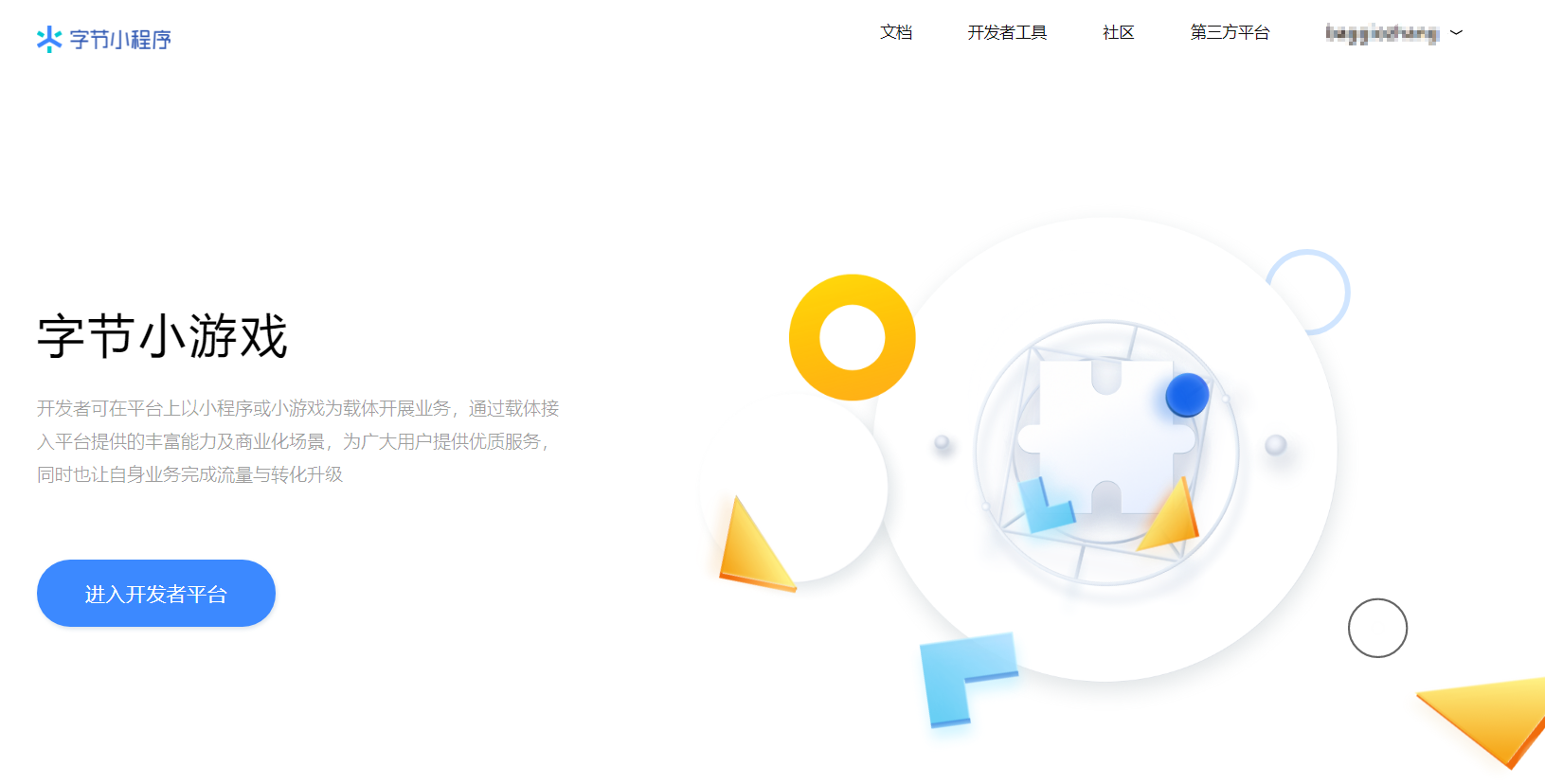The image size is (1545, 784).
Task: Click the 字节小程序 logo icon
Action: click(x=49, y=39)
